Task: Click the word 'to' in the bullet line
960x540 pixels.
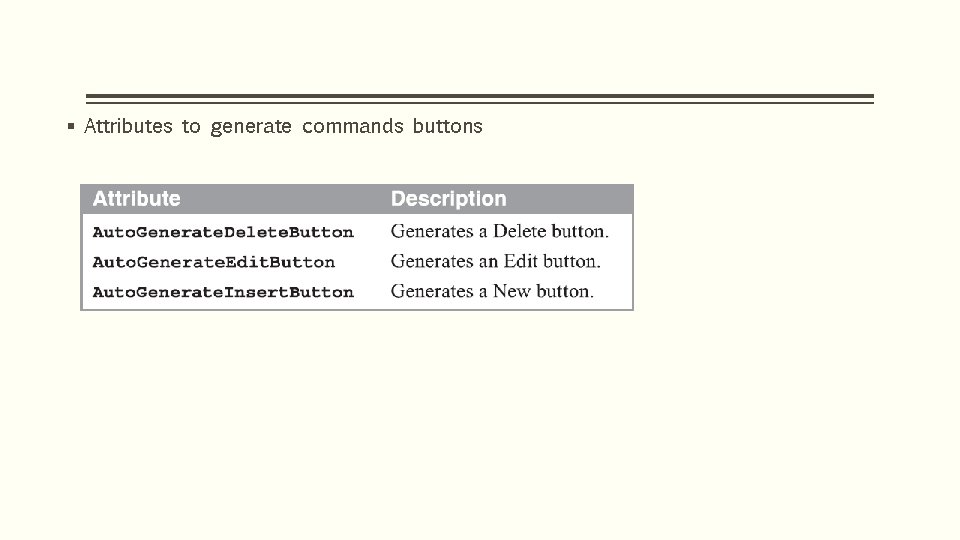Action: tap(191, 127)
